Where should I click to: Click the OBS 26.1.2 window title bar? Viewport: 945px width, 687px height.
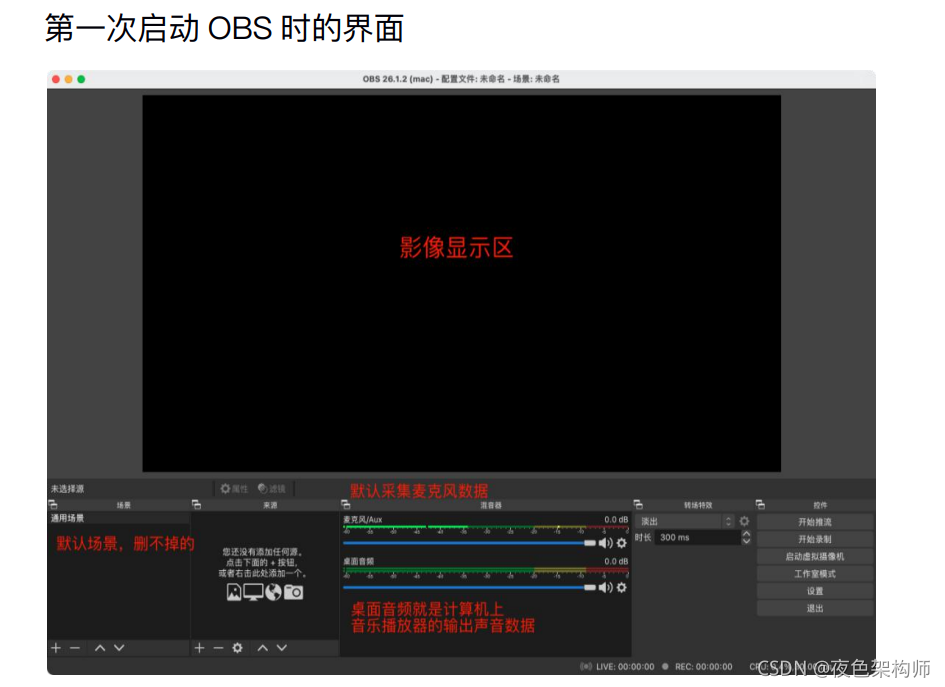point(461,79)
